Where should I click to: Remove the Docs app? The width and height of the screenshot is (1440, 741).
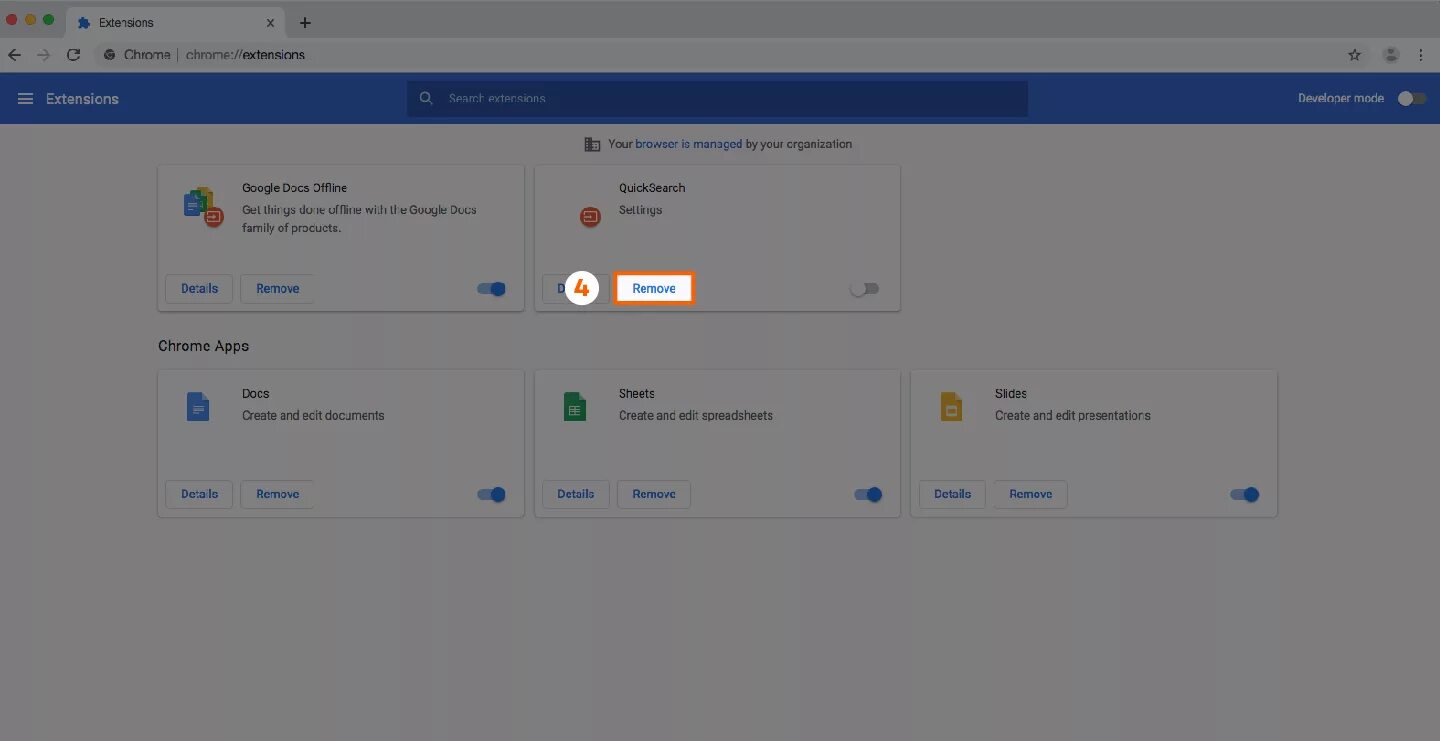tap(277, 494)
